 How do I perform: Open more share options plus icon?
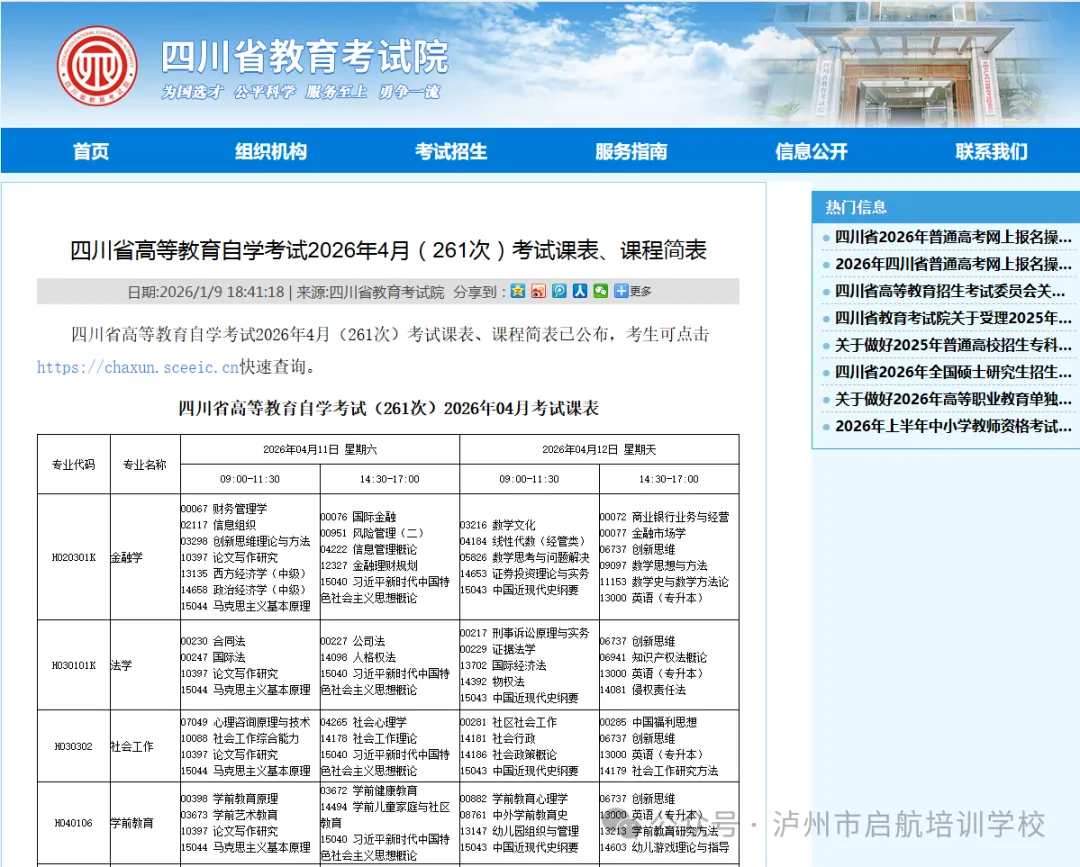pyautogui.click(x=621, y=291)
